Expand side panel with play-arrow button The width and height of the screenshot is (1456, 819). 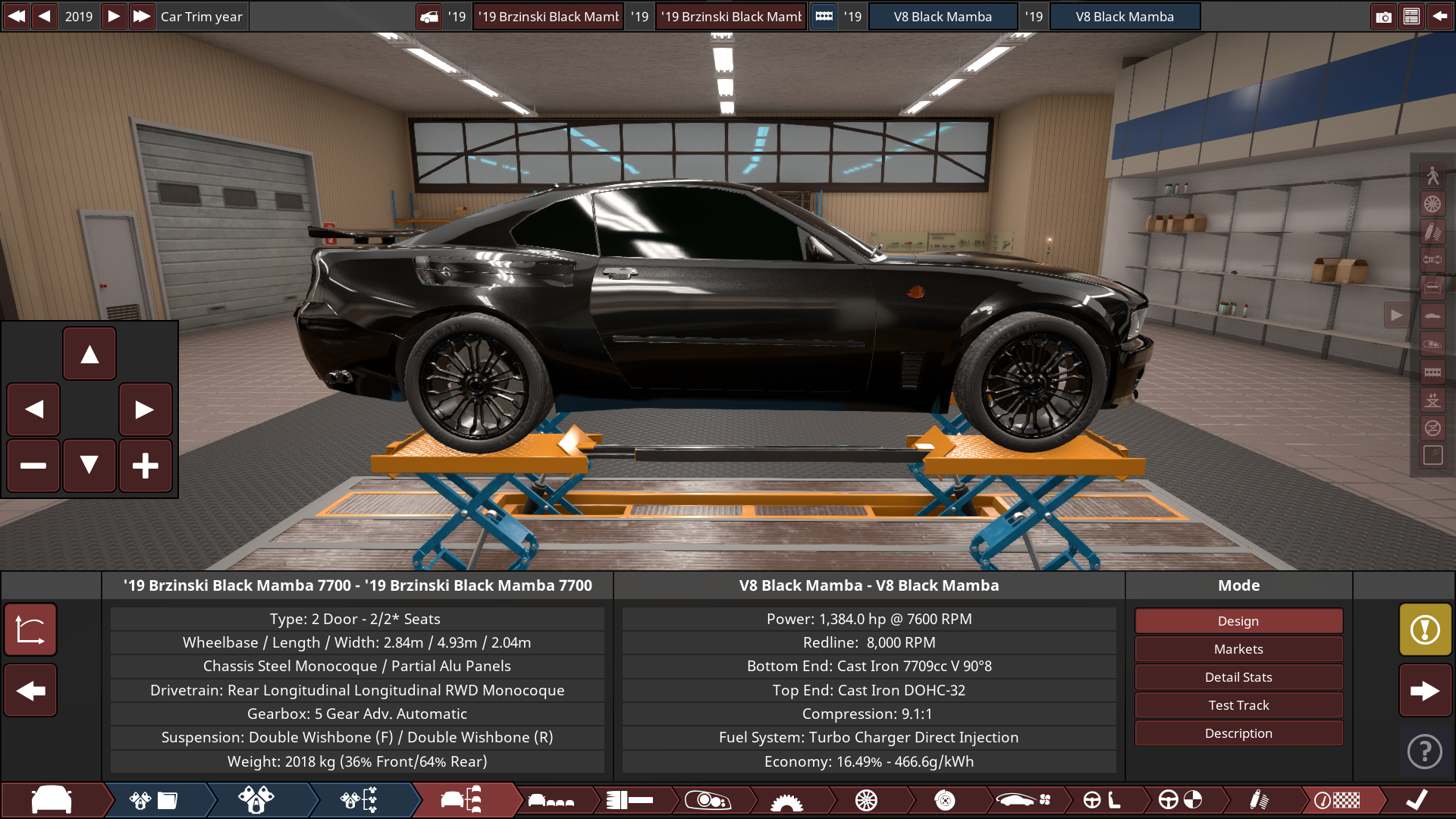tap(1396, 315)
